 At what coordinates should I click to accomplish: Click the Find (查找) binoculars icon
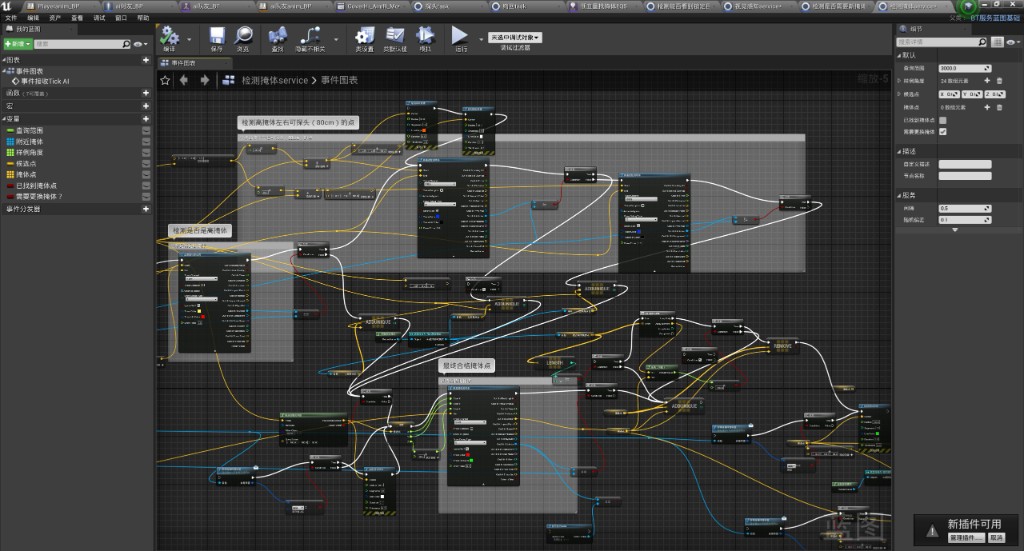tap(278, 36)
